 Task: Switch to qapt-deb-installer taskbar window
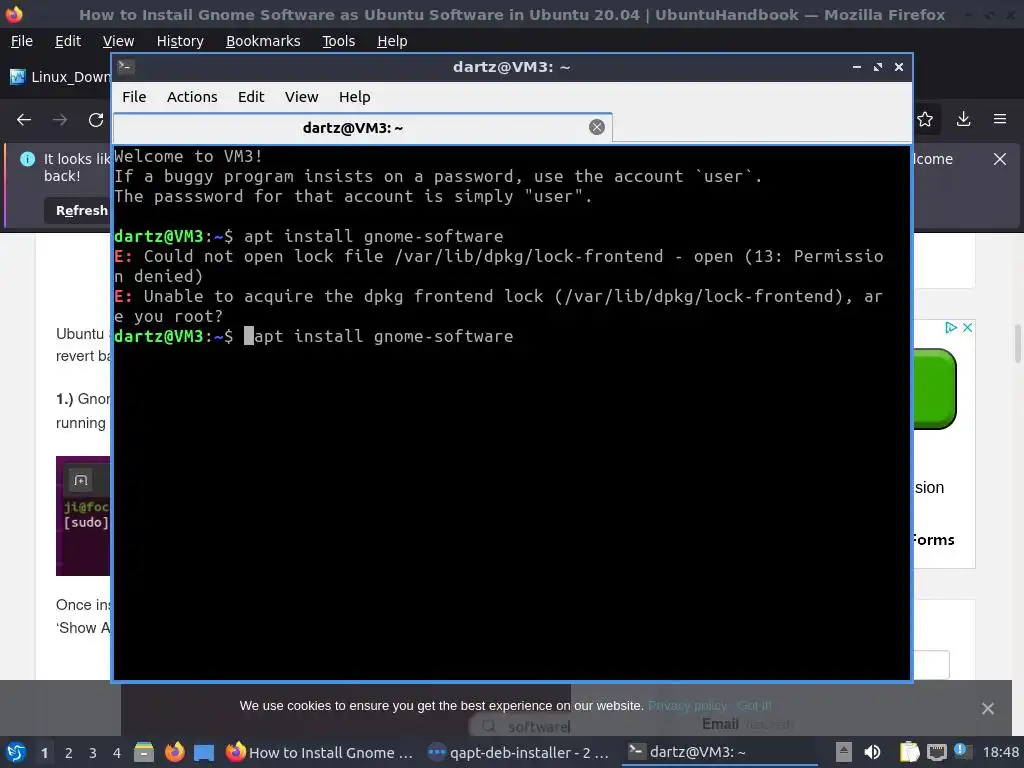[518, 752]
